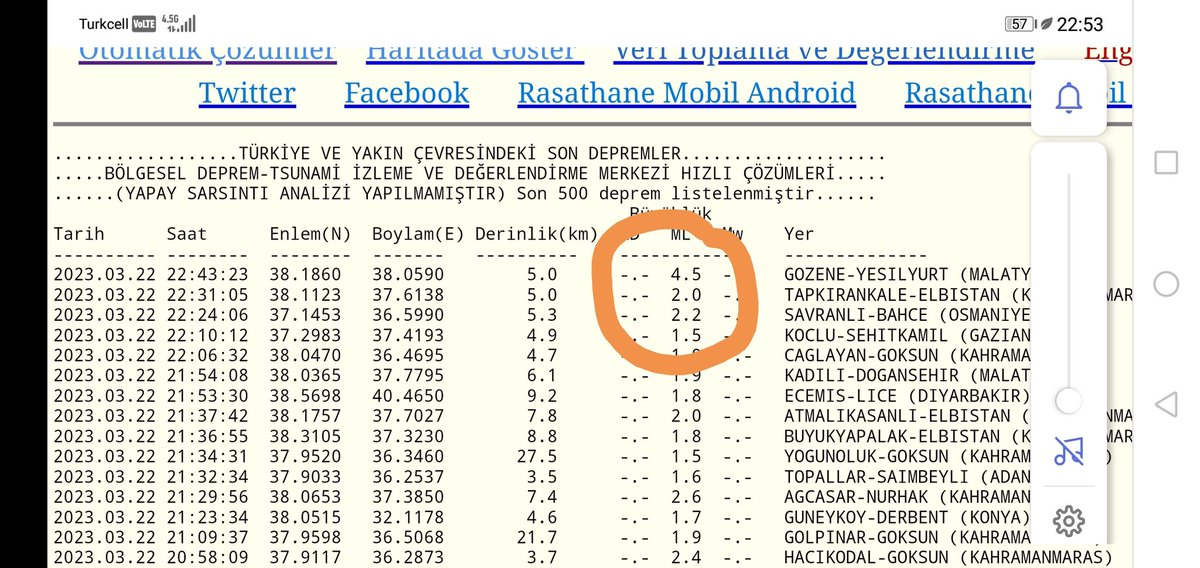Tap the 22:53 clock in status bar
1200x568 pixels.
1079,24
